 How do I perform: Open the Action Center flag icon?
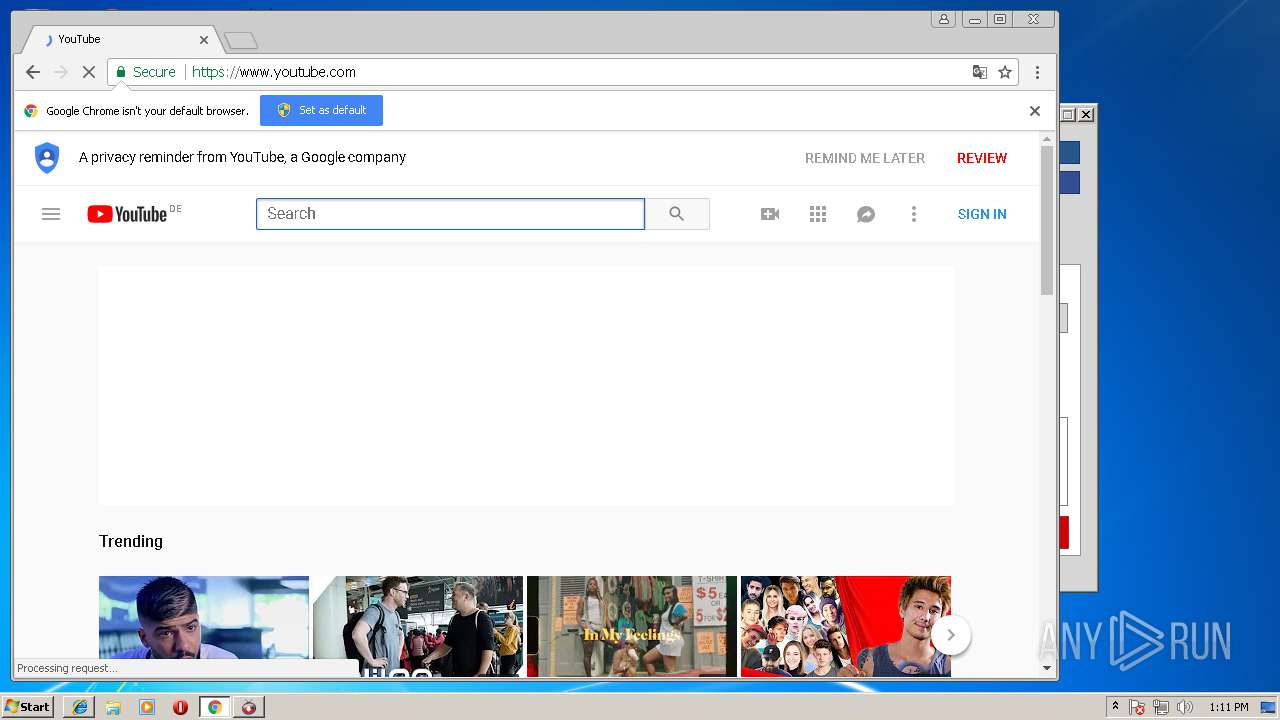pos(1137,707)
